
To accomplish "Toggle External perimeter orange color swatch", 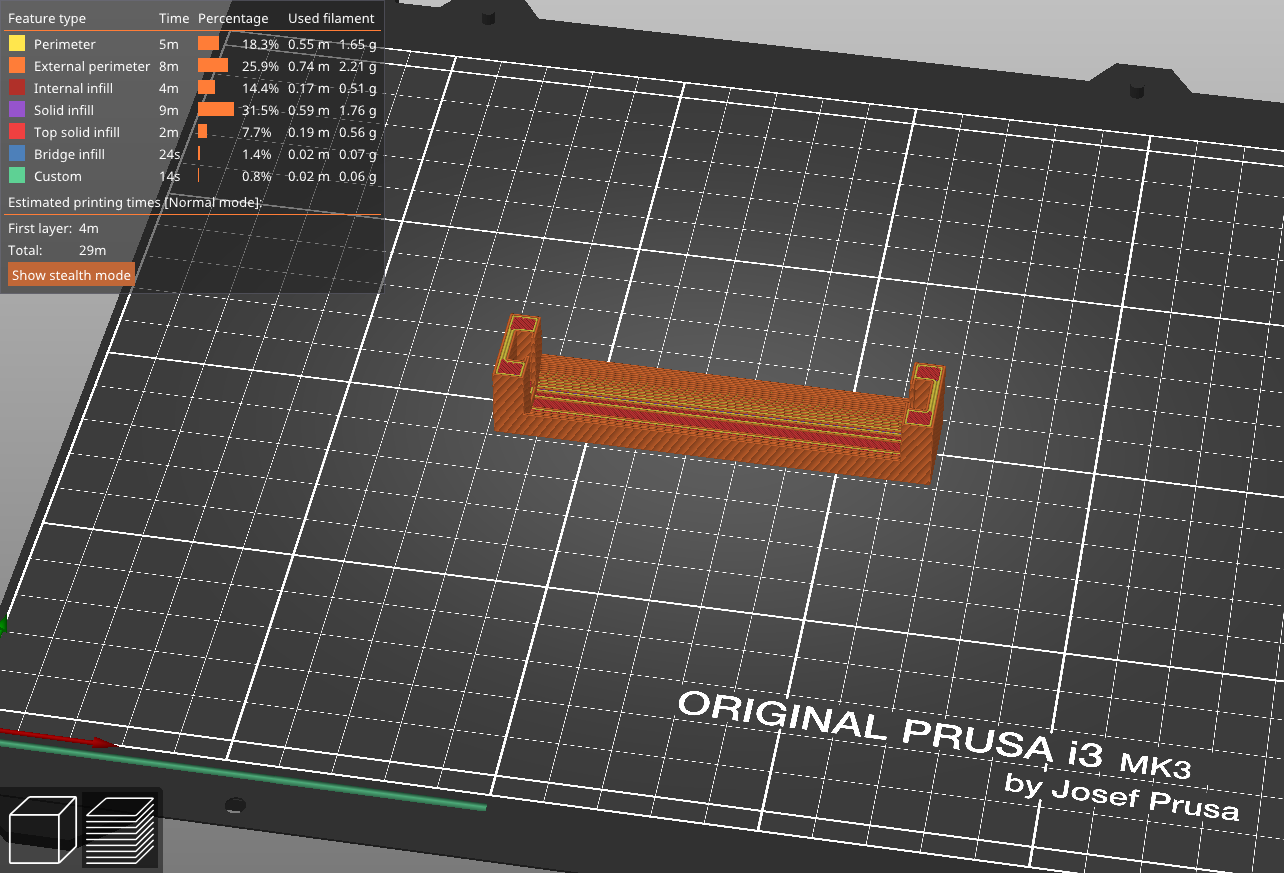I will [17, 66].
